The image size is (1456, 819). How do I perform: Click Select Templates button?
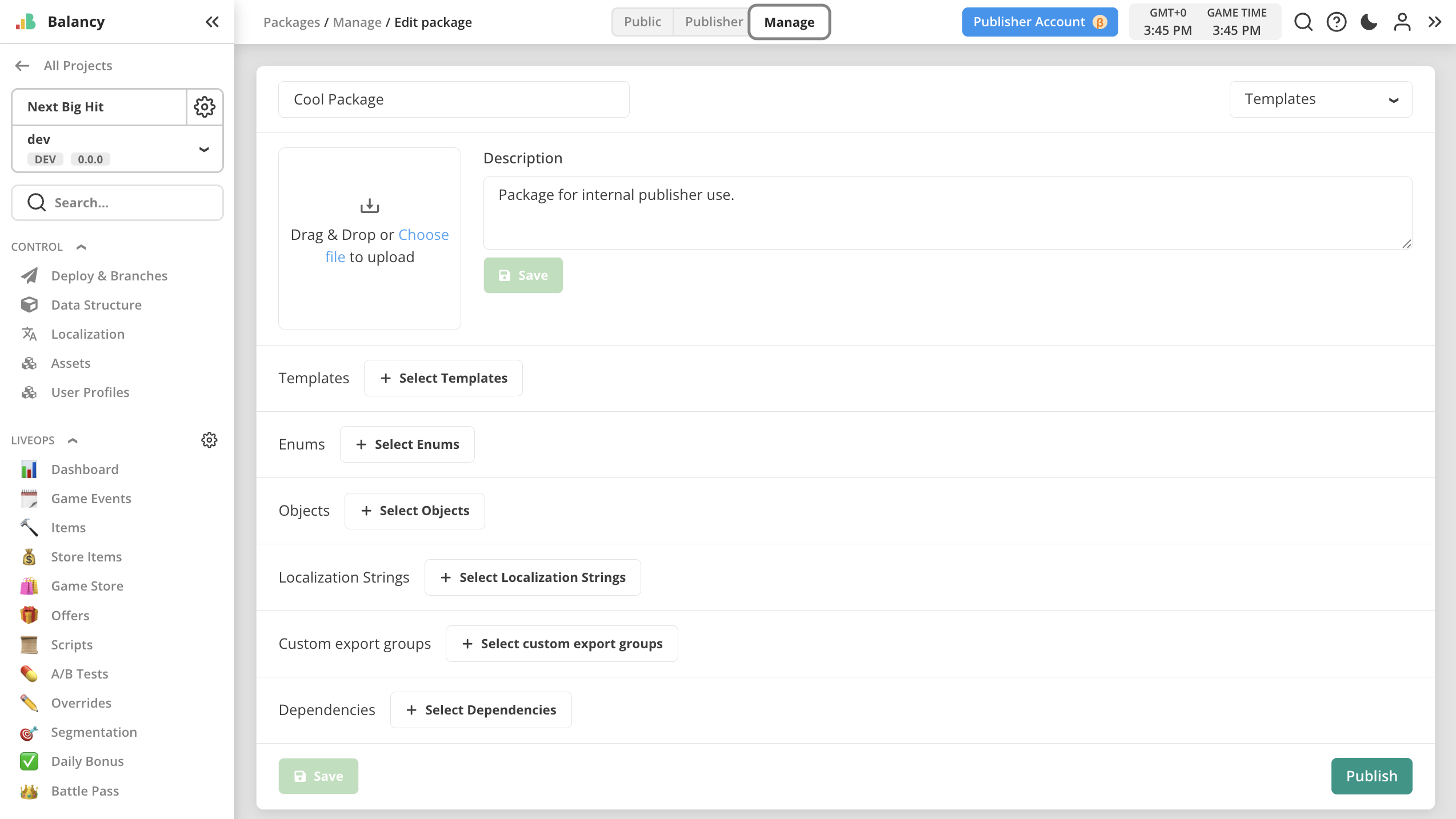pos(443,378)
